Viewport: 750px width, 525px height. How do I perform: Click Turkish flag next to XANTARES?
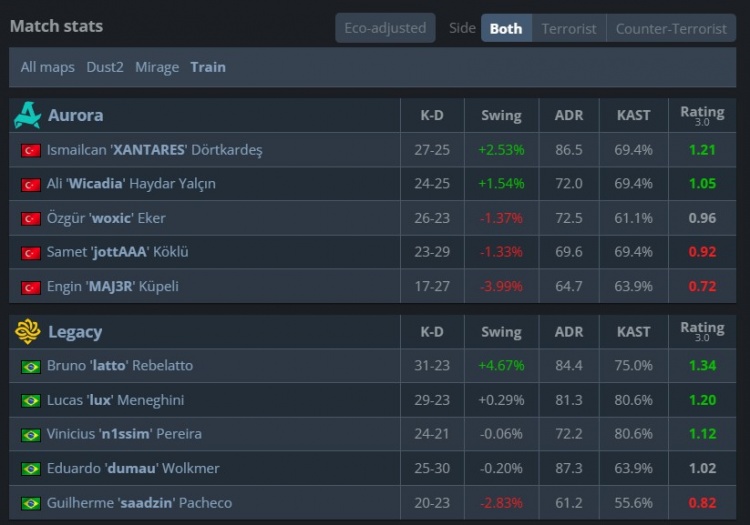coord(30,150)
